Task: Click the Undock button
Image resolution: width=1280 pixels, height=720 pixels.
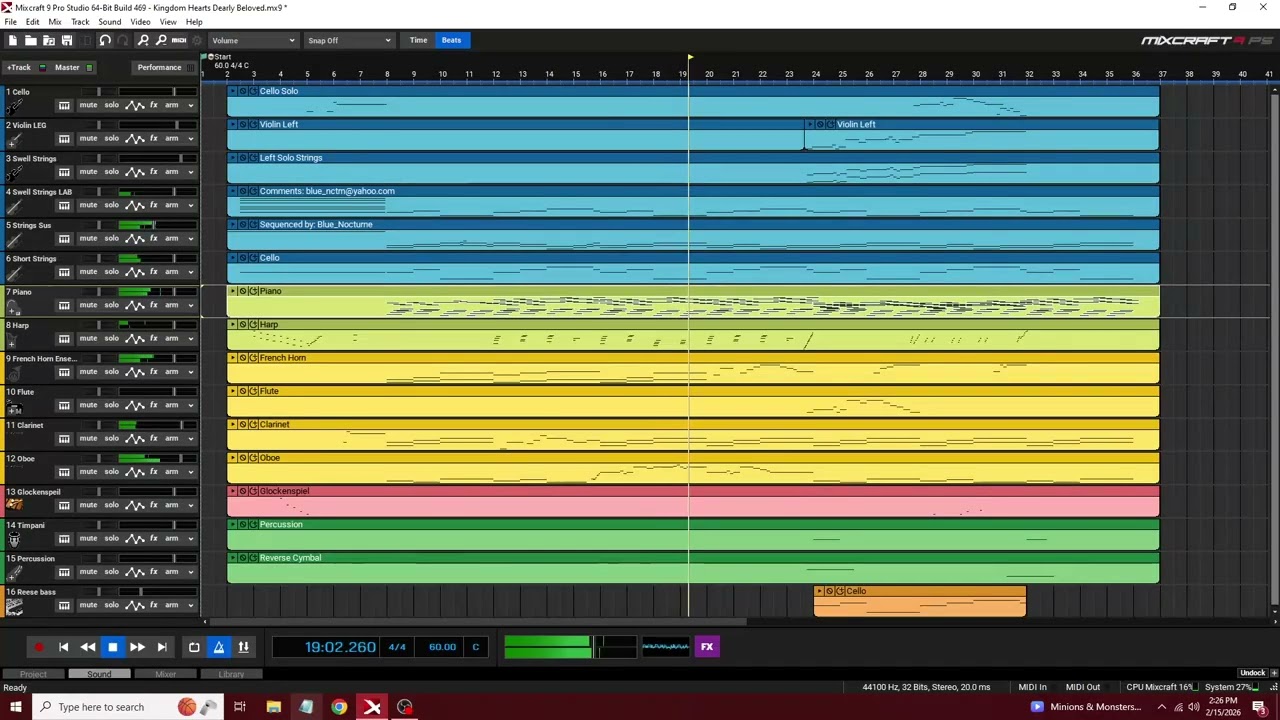Action: (1253, 673)
